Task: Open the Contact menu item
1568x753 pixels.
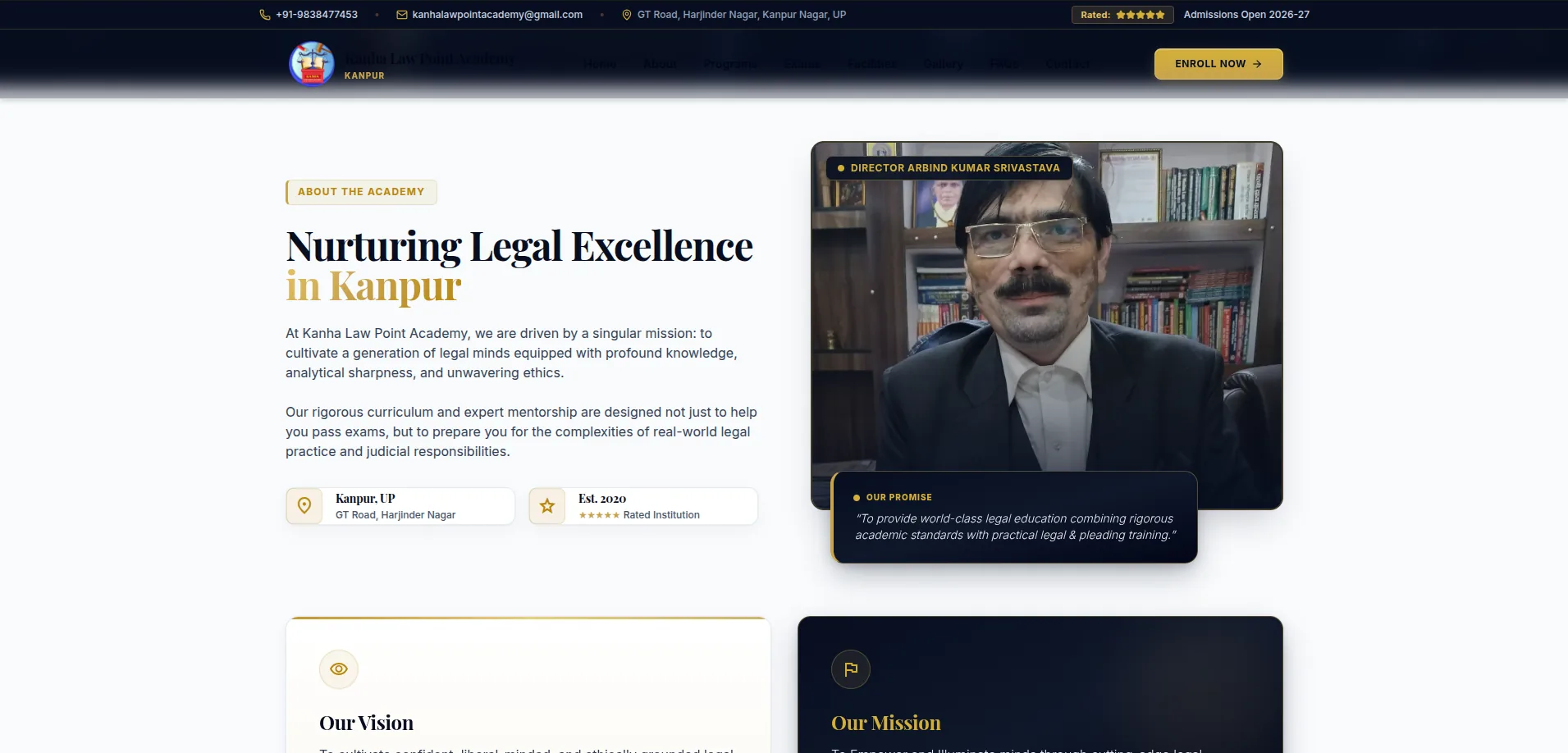Action: coord(1067,64)
